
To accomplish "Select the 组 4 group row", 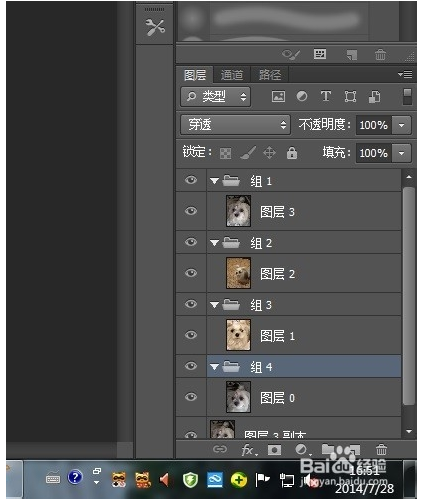I will (304, 367).
